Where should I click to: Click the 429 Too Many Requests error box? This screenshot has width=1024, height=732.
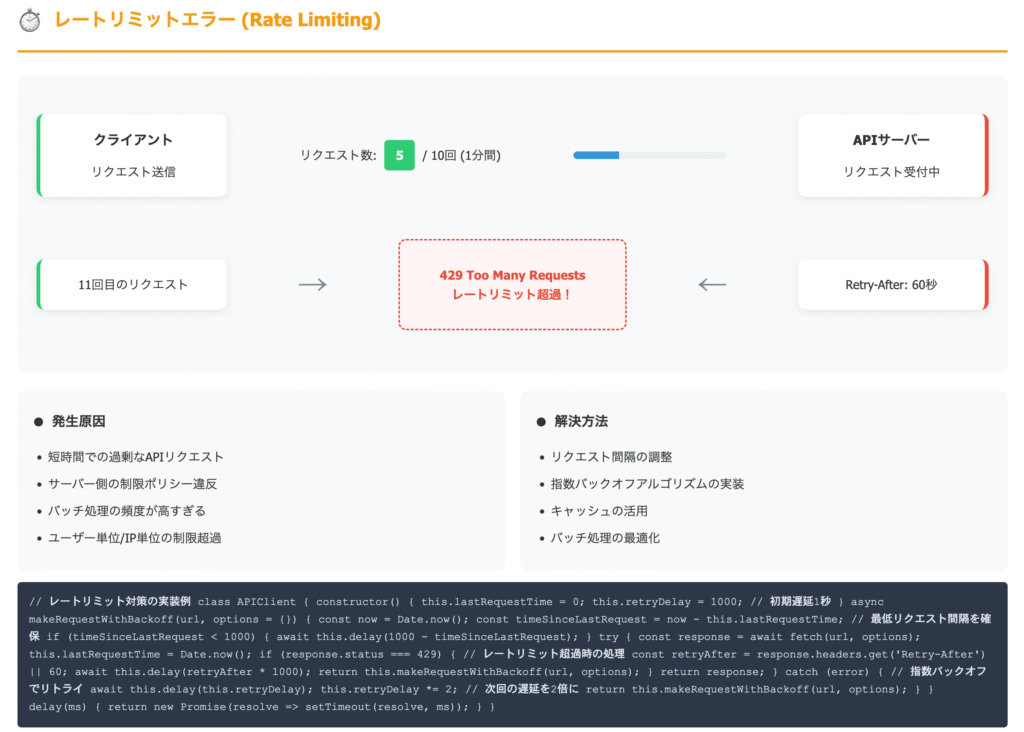(x=512, y=285)
